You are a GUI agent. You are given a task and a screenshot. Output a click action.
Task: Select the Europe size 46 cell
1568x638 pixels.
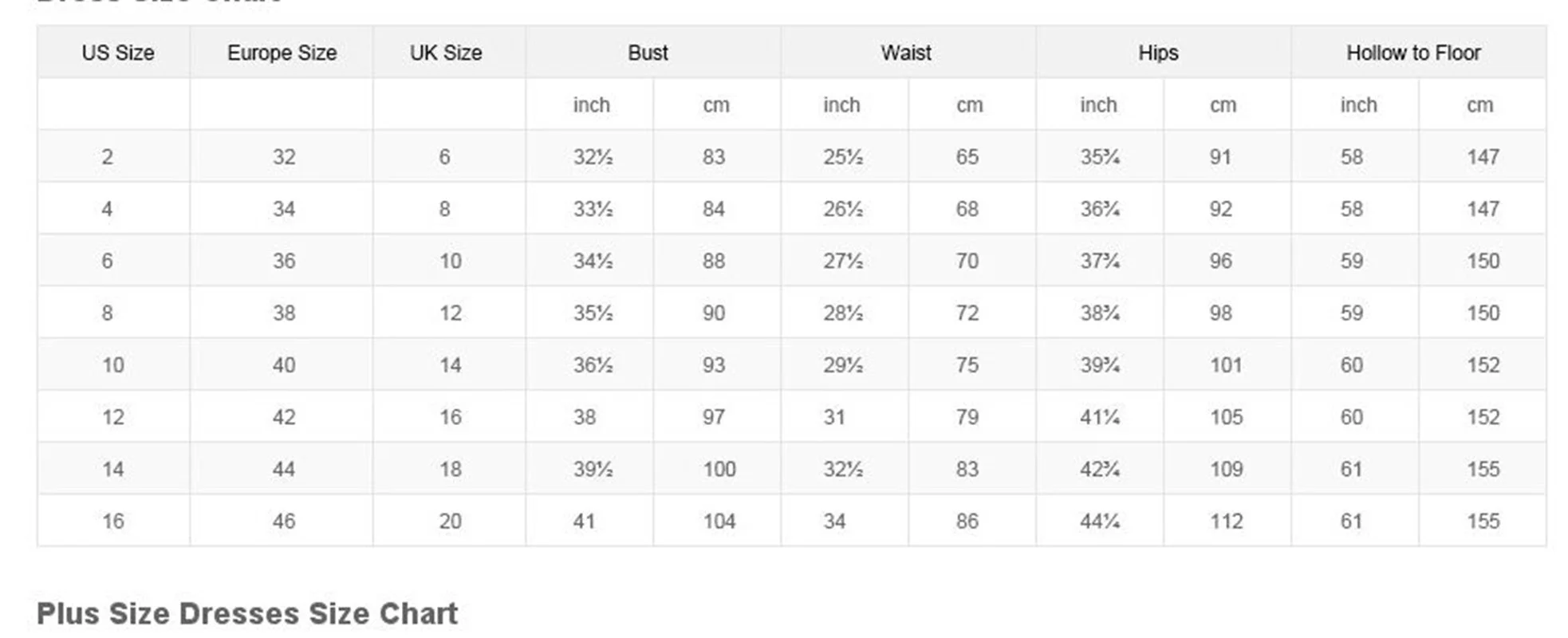coord(284,522)
